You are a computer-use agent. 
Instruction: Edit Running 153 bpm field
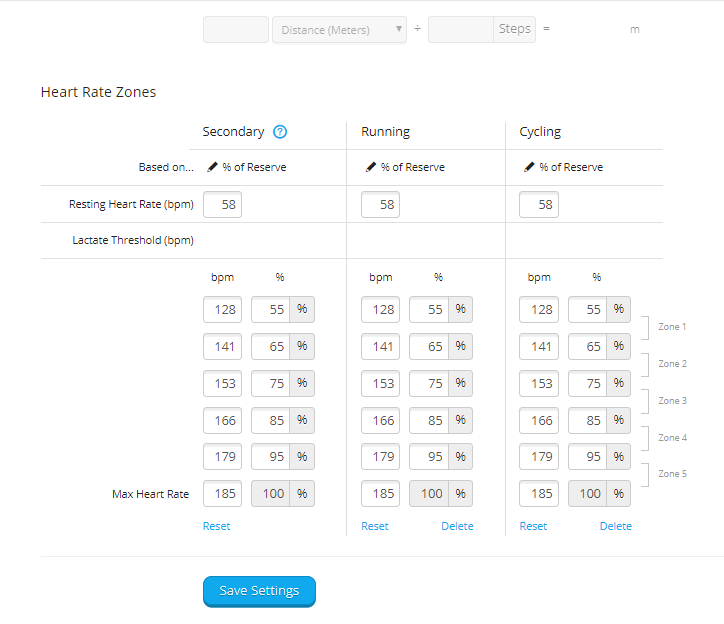380,383
